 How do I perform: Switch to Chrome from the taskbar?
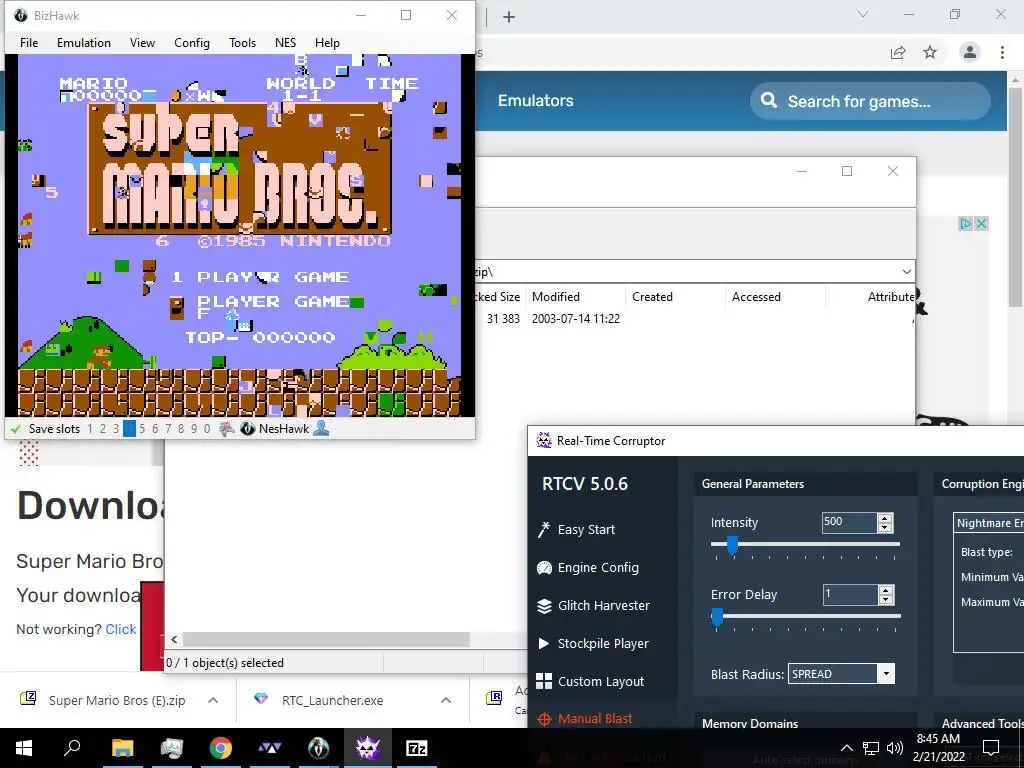point(221,748)
